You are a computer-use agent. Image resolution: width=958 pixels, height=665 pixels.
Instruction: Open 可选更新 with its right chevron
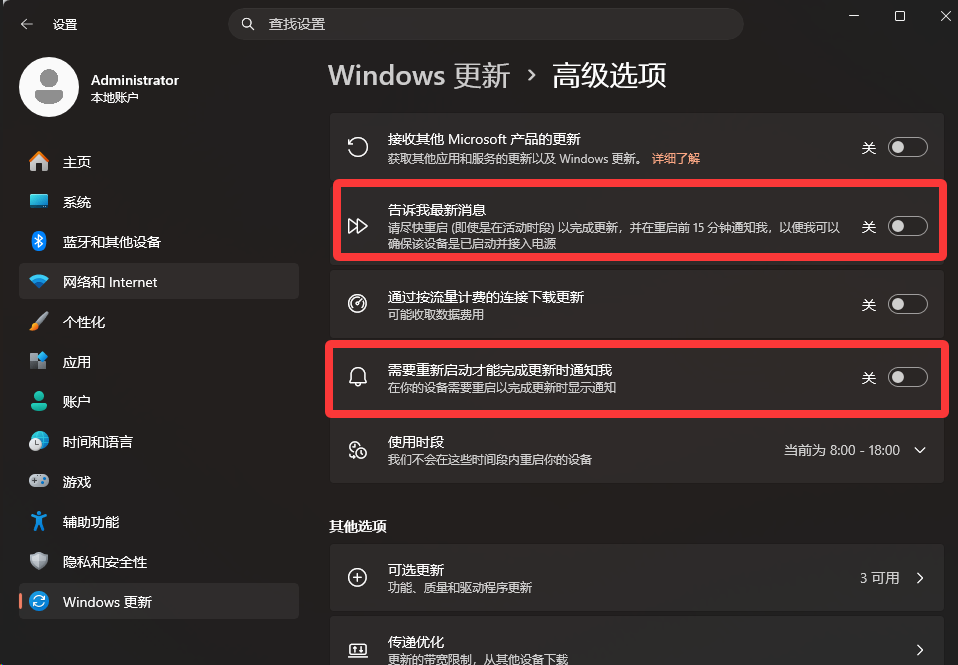pyautogui.click(x=920, y=578)
